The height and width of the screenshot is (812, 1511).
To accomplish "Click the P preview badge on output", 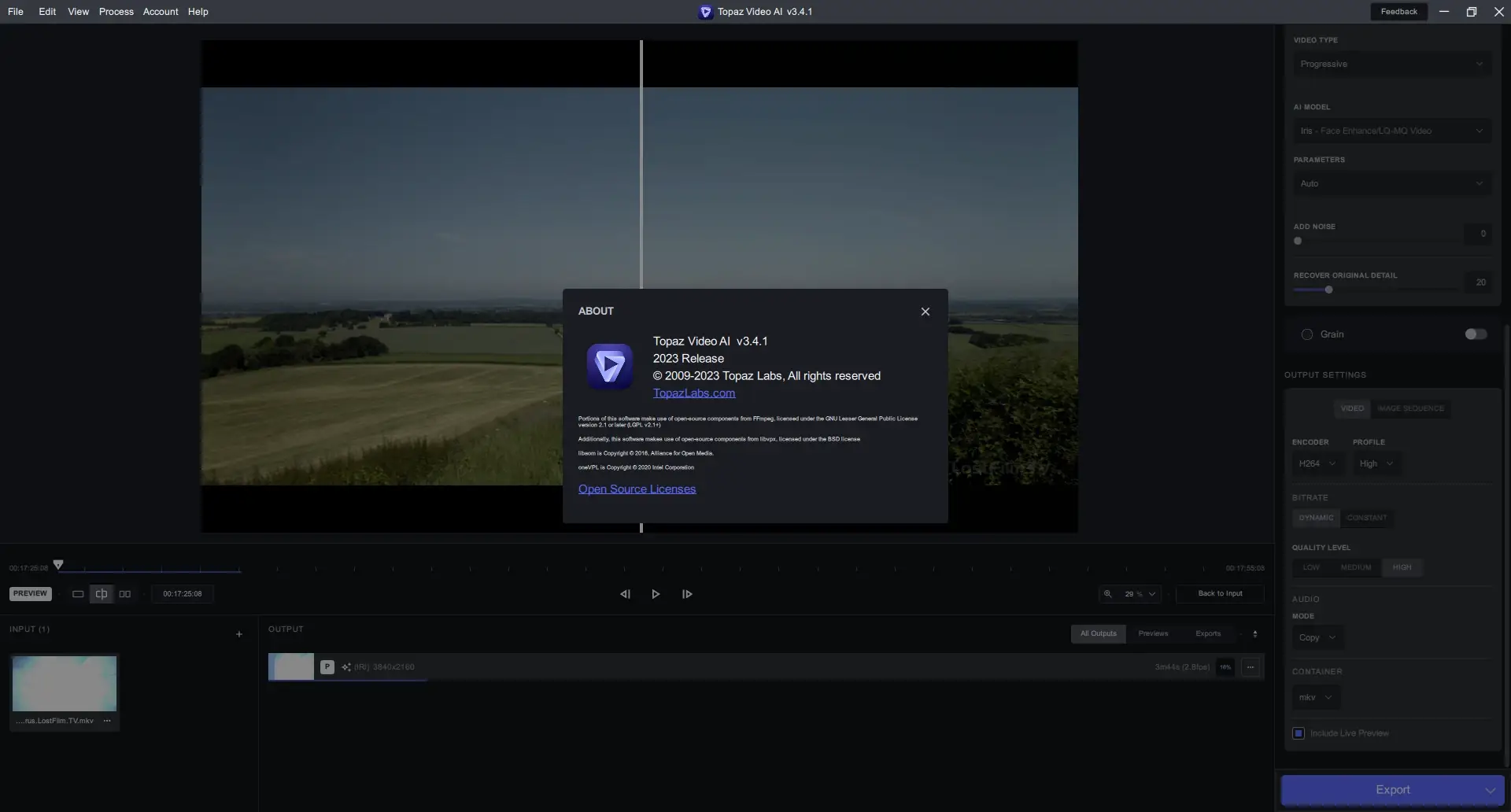I will 327,667.
